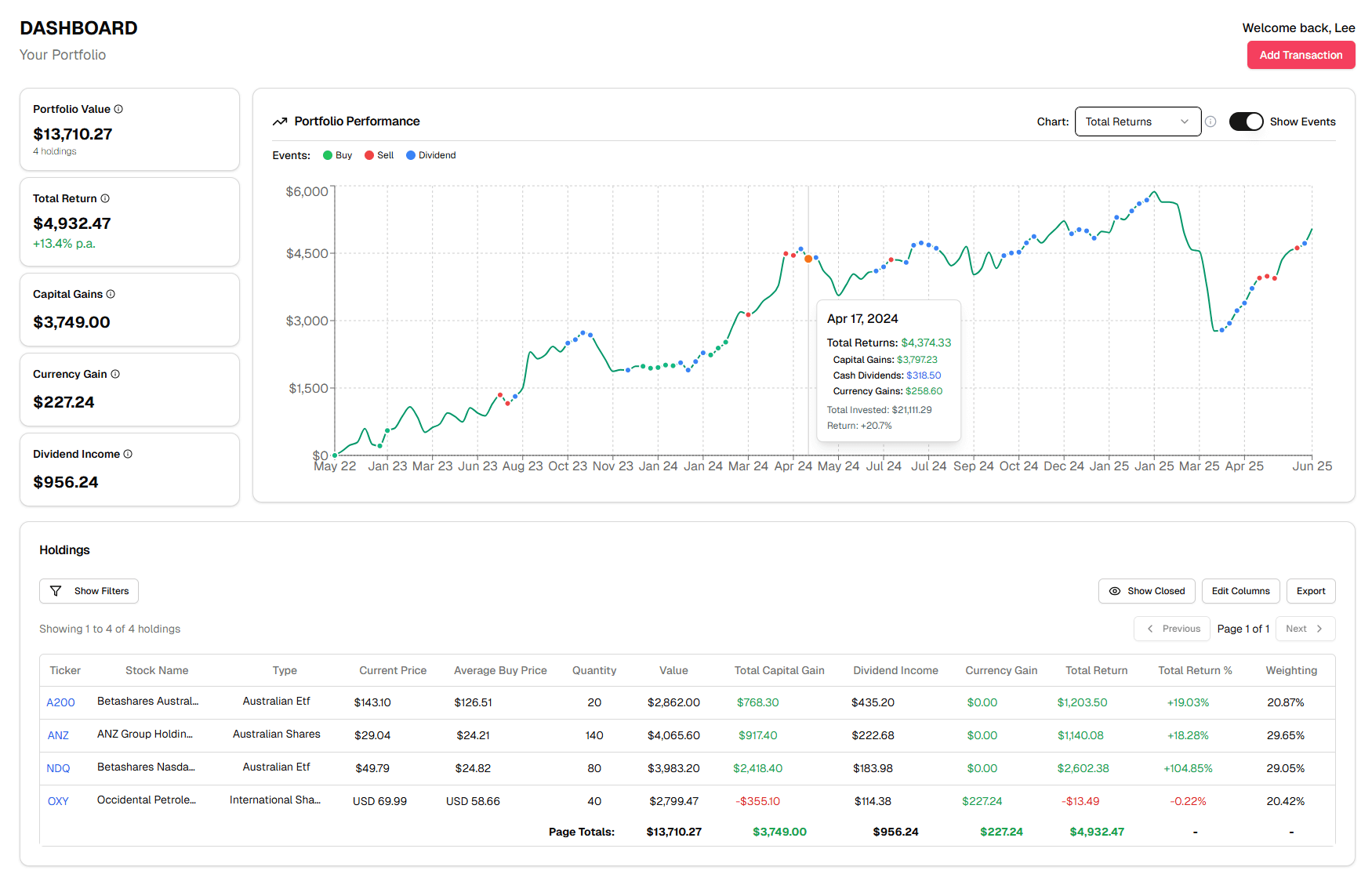Click the Previous page chevron
The height and width of the screenshot is (885, 1372).
[1149, 629]
